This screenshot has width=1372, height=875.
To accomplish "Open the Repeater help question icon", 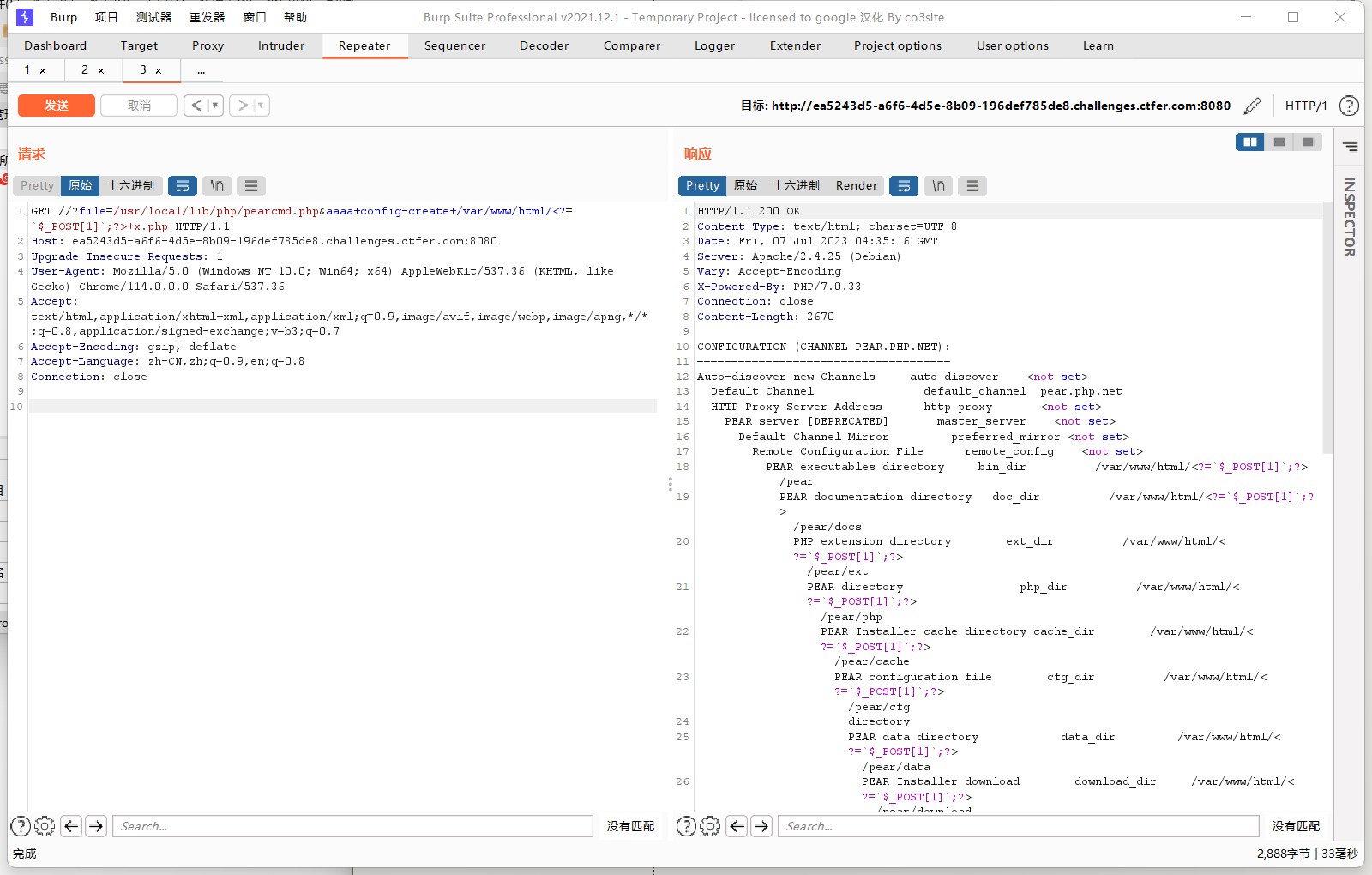I will (x=1349, y=106).
